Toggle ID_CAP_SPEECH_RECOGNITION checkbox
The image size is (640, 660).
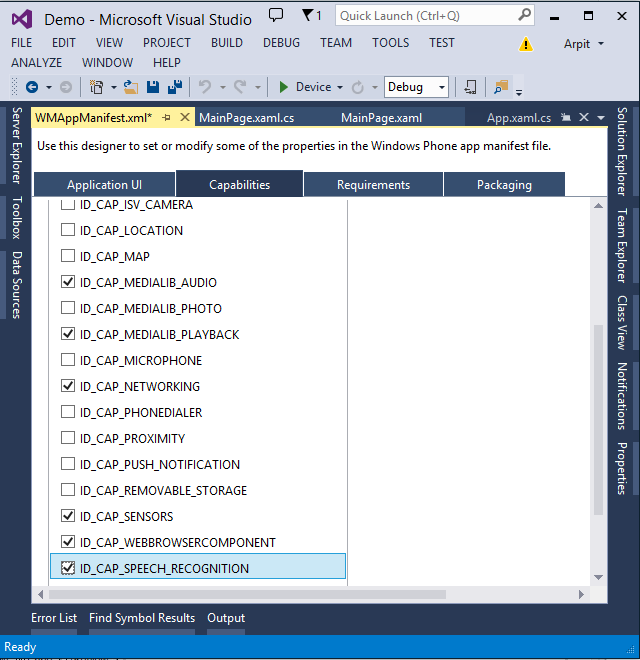pos(68,568)
